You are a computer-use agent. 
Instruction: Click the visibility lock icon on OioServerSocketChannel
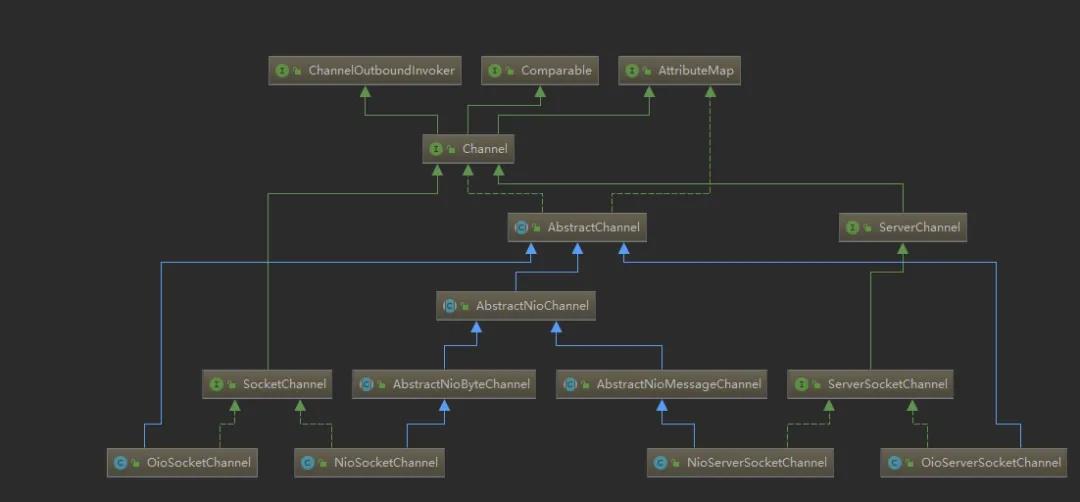click(x=909, y=463)
